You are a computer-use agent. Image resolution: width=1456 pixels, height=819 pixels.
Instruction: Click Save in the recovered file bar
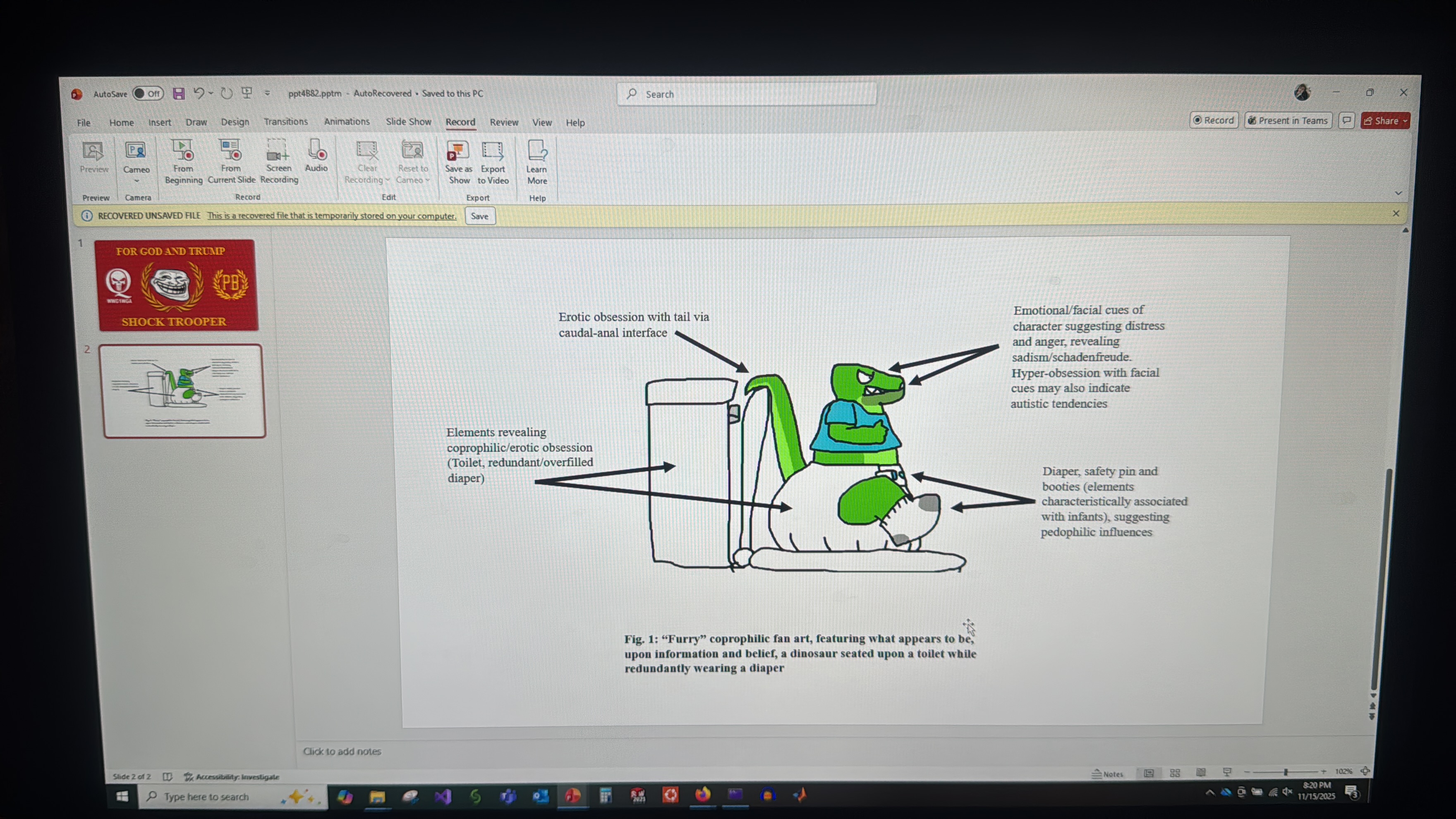pyautogui.click(x=480, y=216)
